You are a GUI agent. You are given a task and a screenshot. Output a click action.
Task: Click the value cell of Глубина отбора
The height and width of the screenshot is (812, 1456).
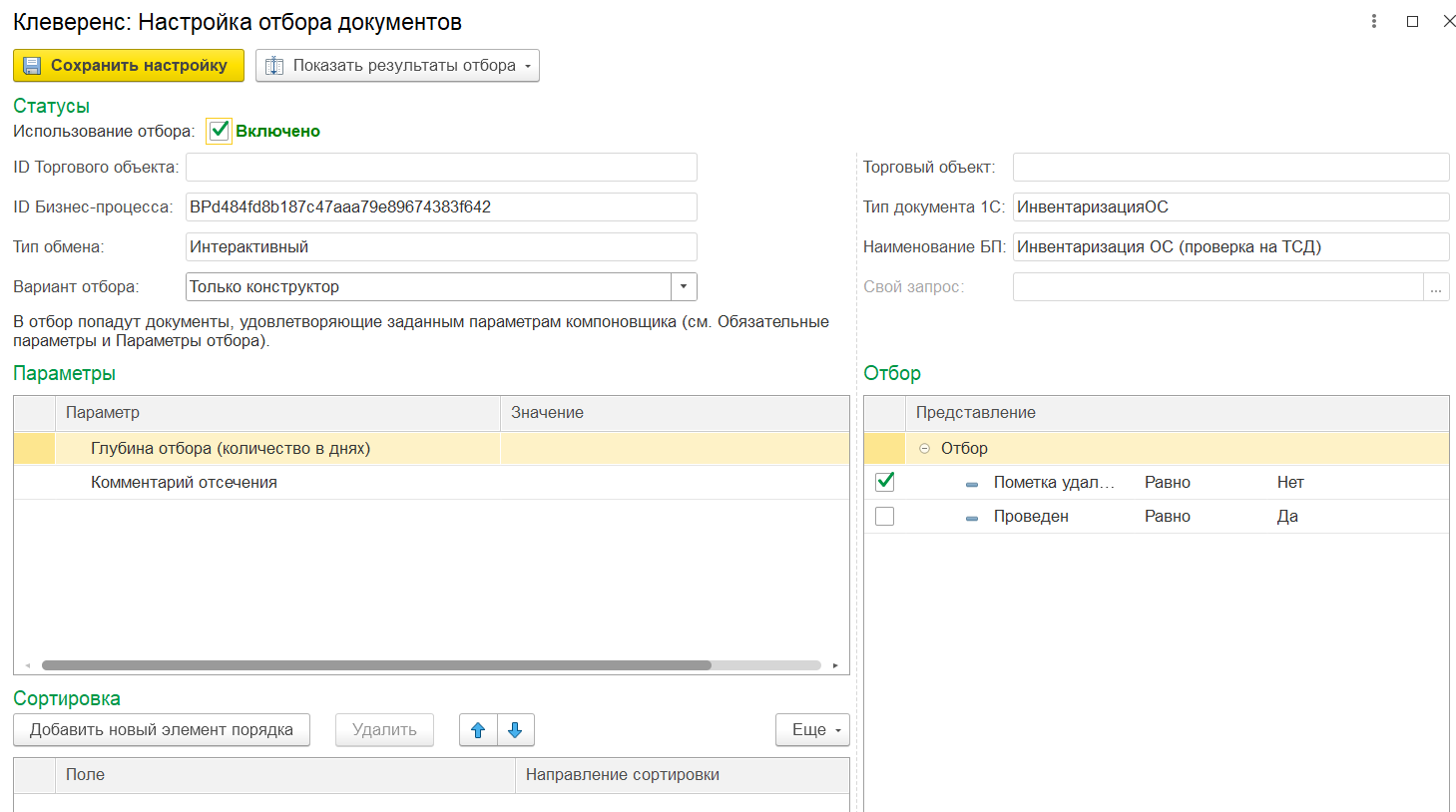pos(675,449)
